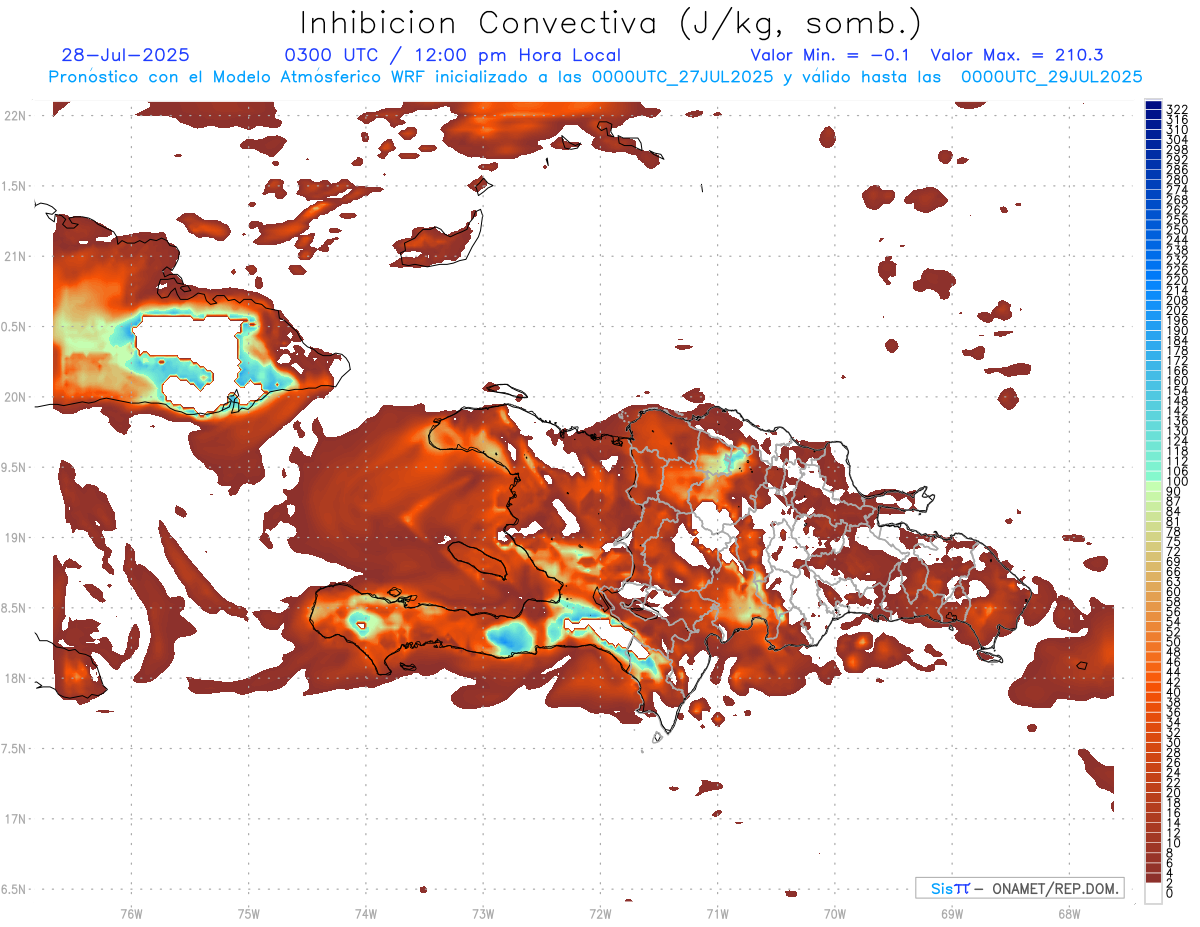Click the title 'Inhibicion Convectiva (J/kg, somb.)'
The height and width of the screenshot is (927, 1200).
611,23
